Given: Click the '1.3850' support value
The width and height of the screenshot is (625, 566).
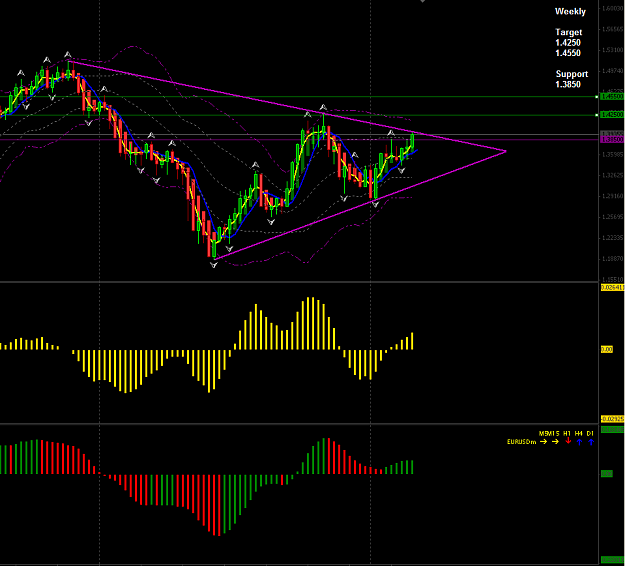Looking at the screenshot, I should (x=568, y=84).
